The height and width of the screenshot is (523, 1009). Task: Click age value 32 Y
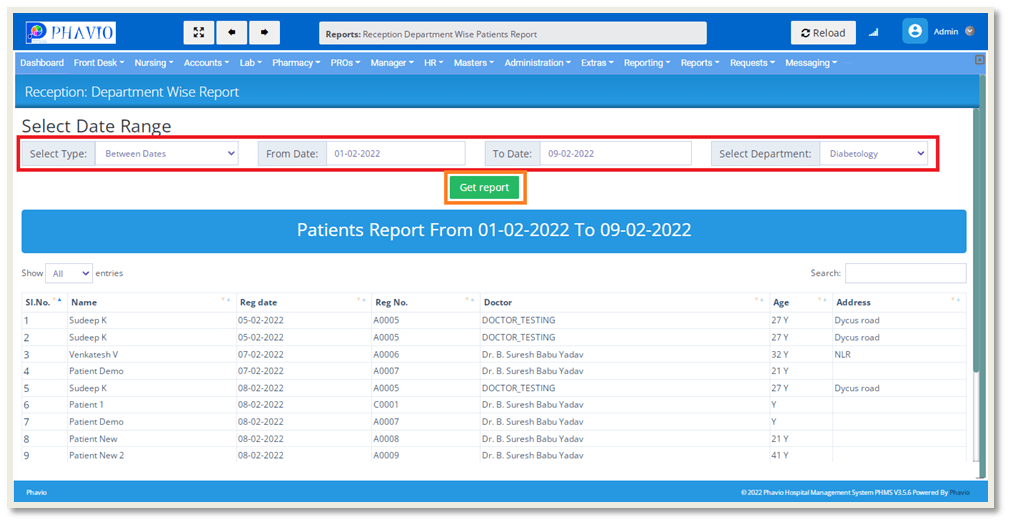coord(780,354)
